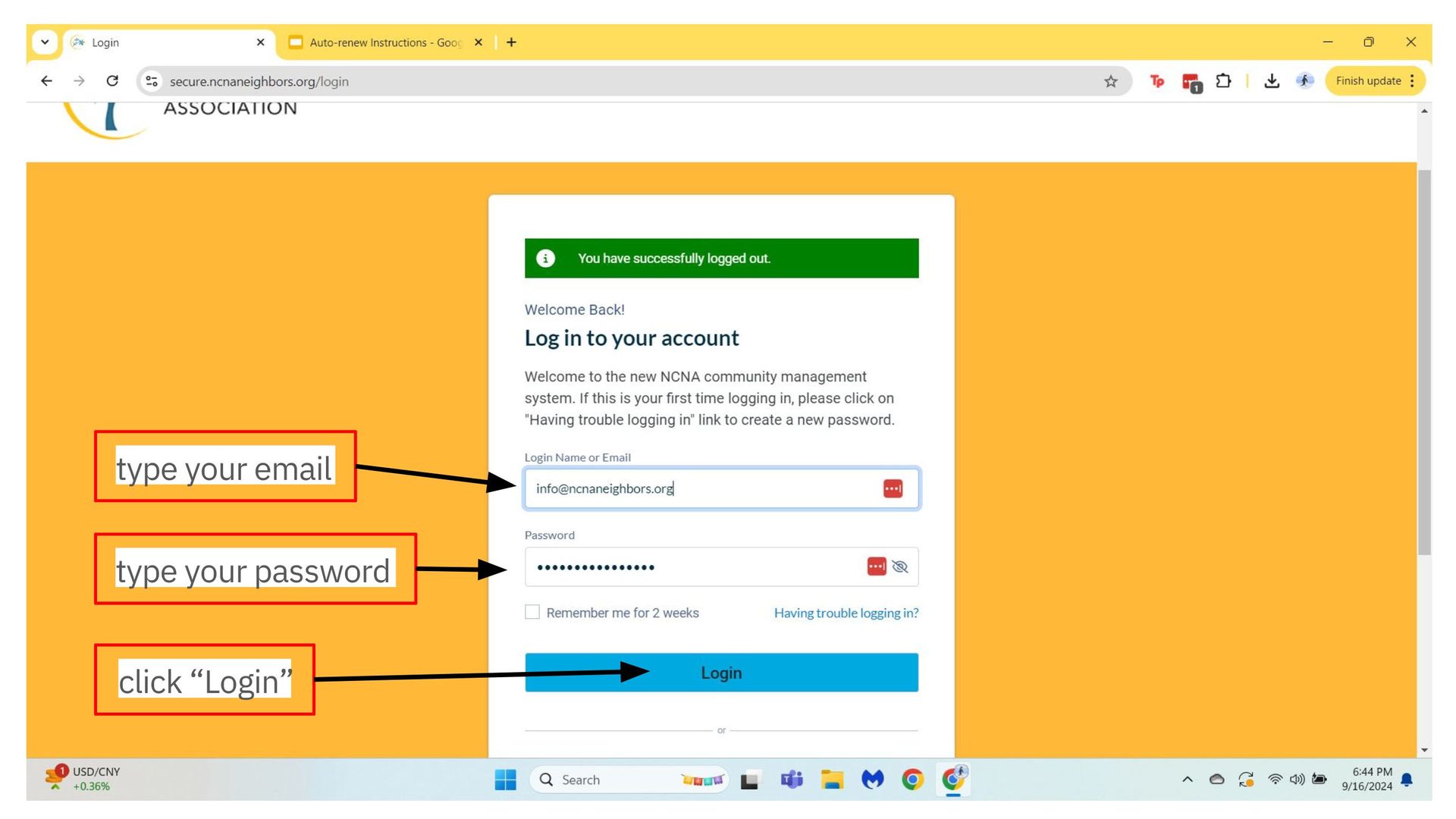Show hidden system tray icons
The width and height of the screenshot is (1456, 819).
[x=1188, y=780]
